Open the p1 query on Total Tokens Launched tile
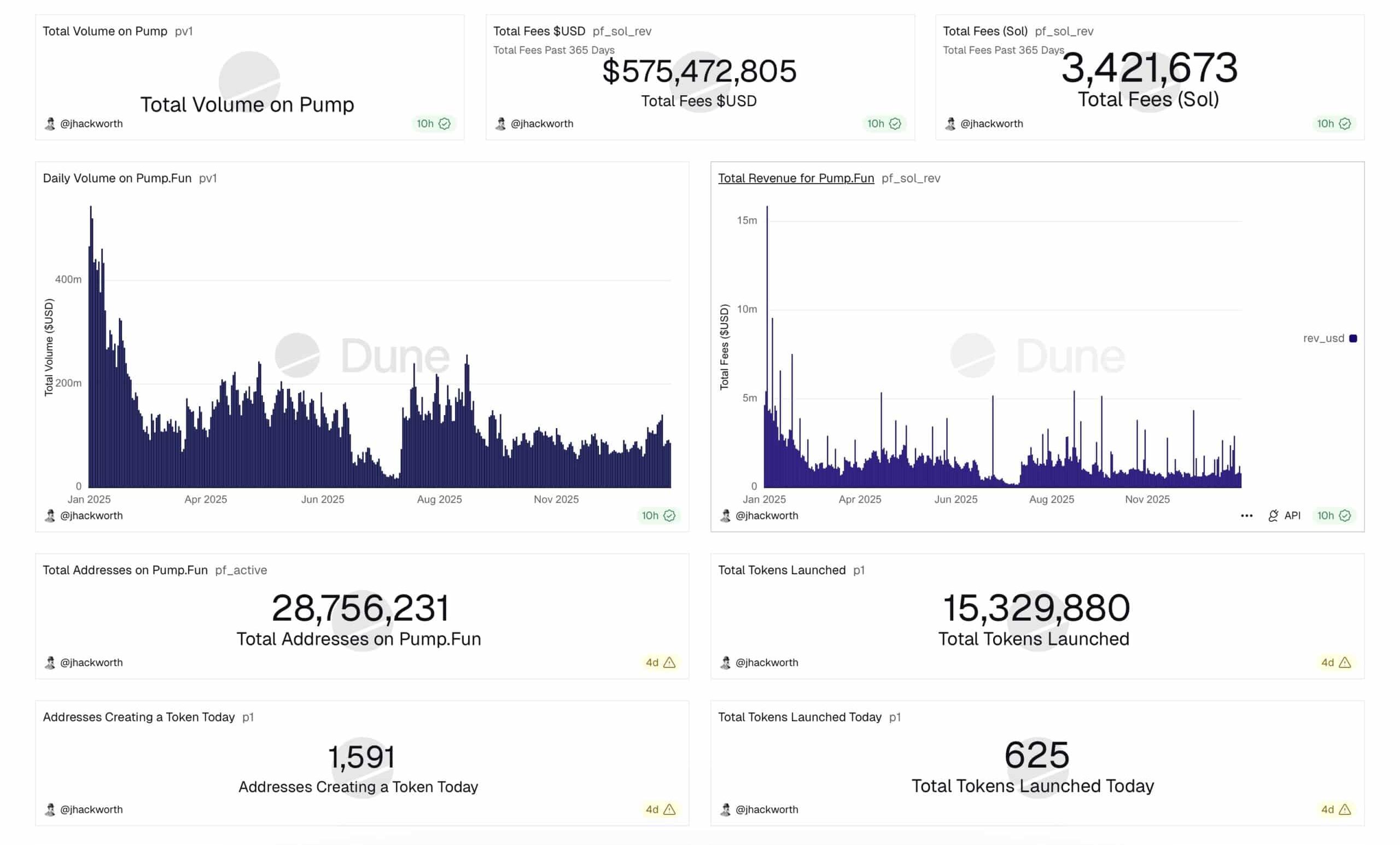This screenshot has width=1400, height=845. [858, 570]
